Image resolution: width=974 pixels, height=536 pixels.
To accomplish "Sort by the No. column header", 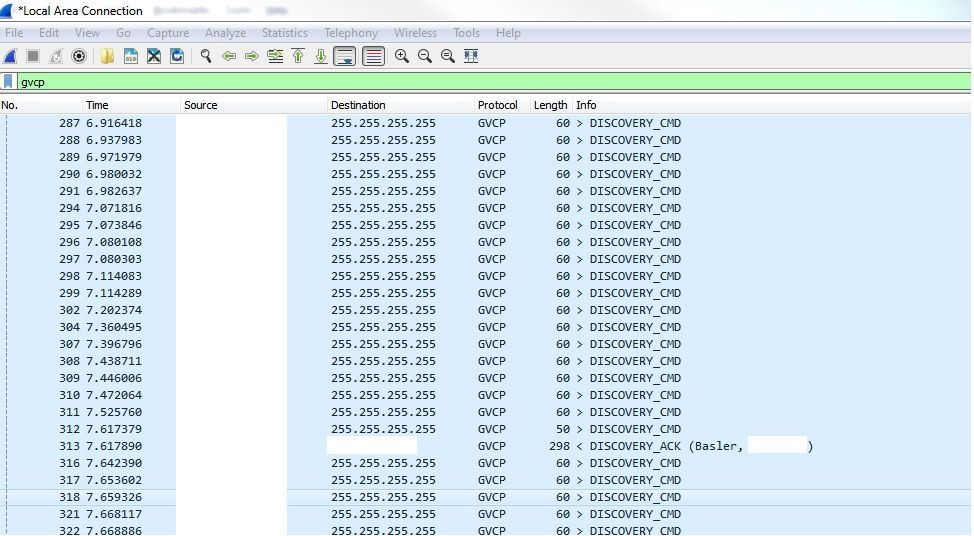I will (41, 105).
